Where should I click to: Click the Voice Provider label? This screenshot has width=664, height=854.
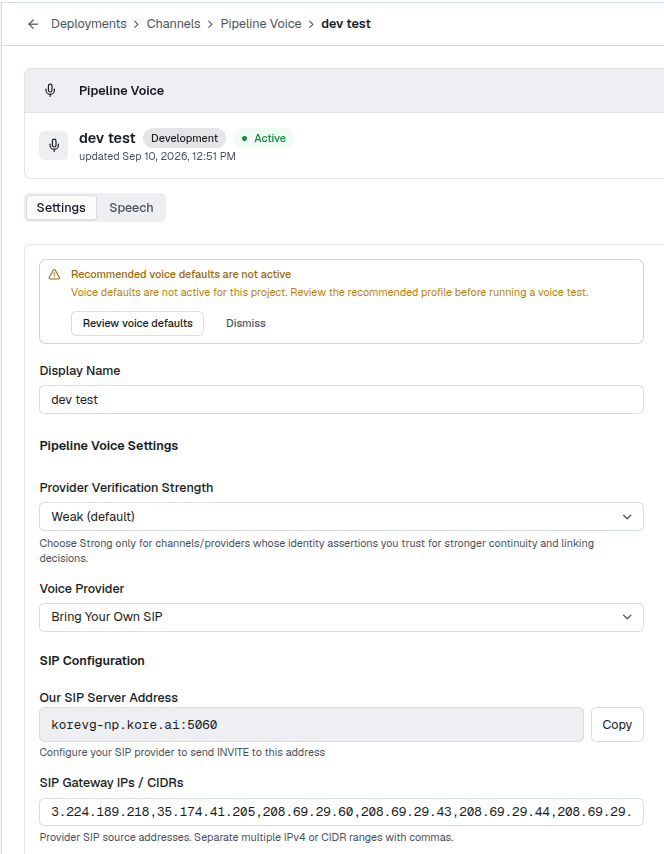82,589
